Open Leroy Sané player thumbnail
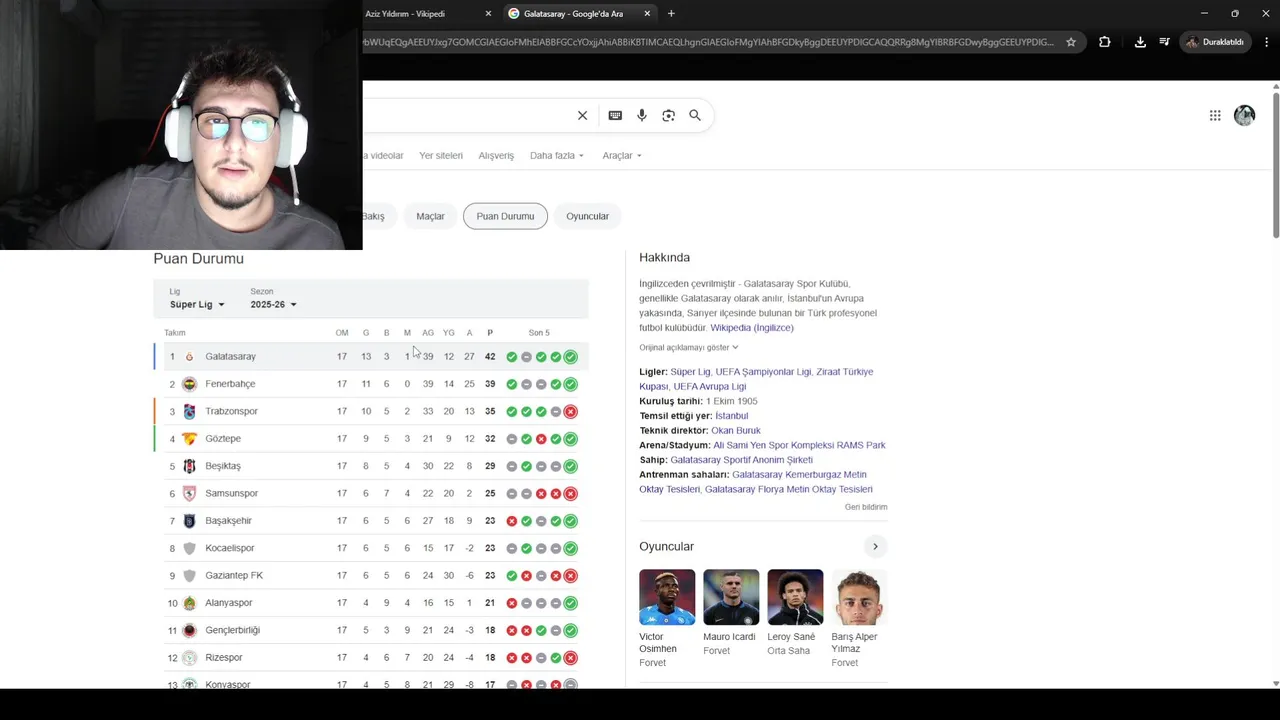The image size is (1280, 720). coord(795,597)
